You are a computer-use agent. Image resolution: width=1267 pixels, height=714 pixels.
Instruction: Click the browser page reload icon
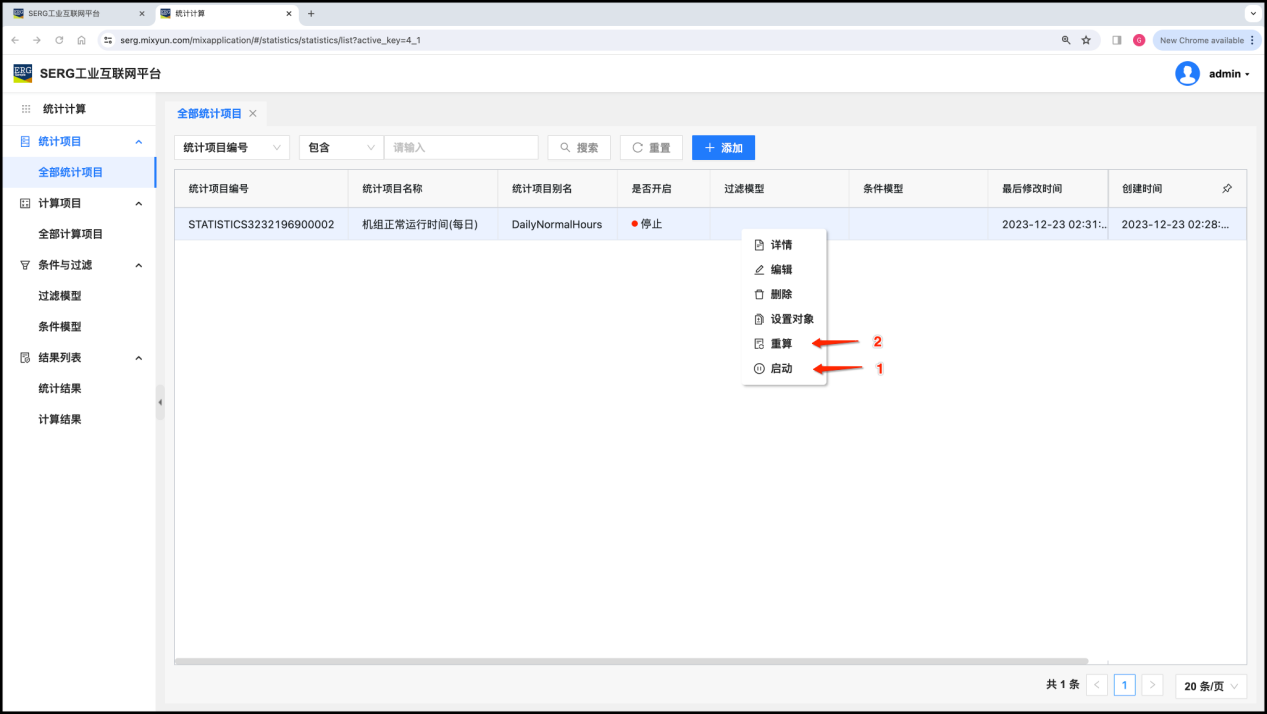click(x=59, y=40)
